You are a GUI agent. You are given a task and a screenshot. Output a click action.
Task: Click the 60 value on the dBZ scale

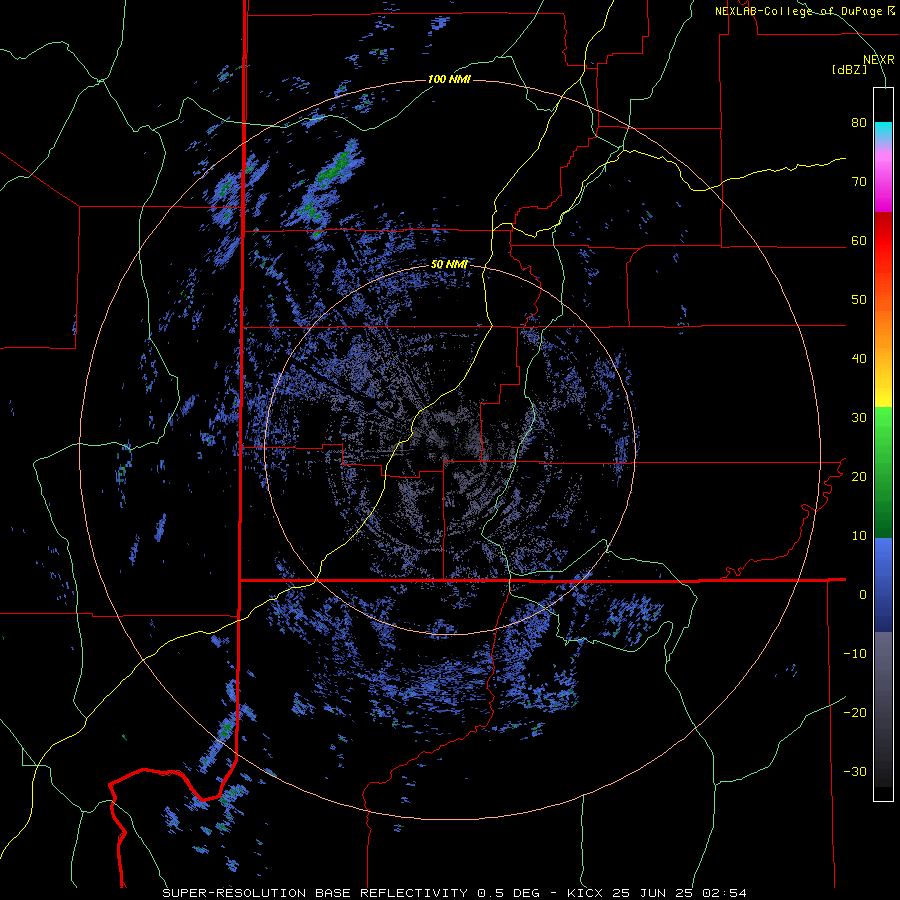pyautogui.click(x=859, y=240)
